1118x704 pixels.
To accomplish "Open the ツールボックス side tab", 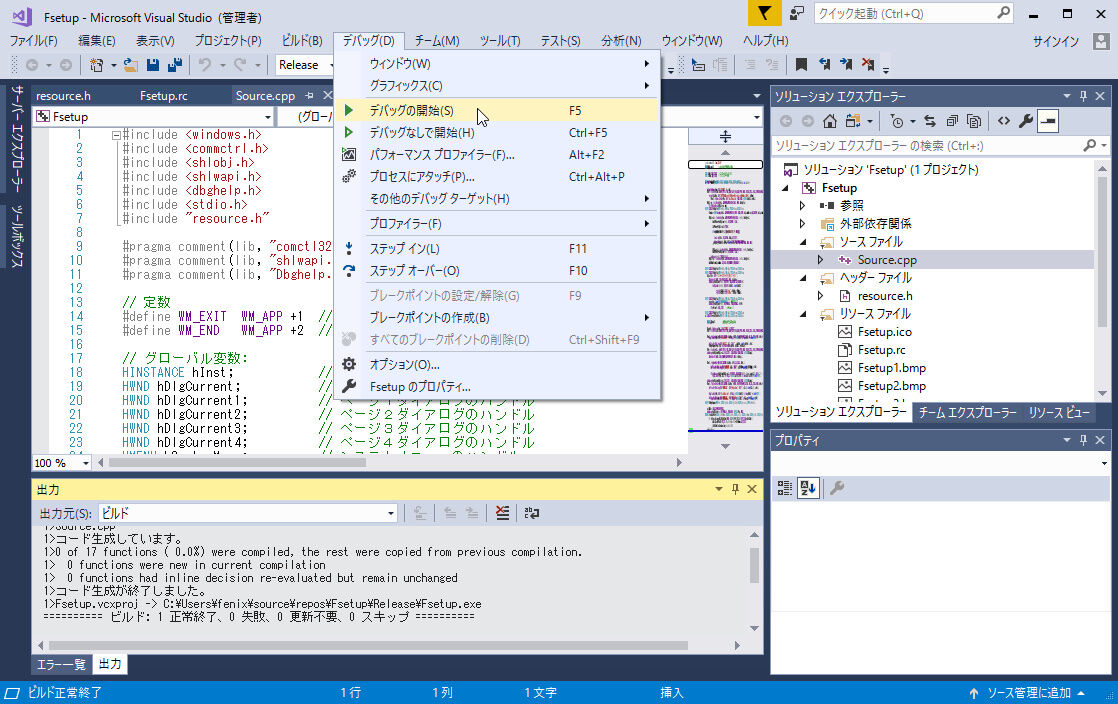I will 16,236.
